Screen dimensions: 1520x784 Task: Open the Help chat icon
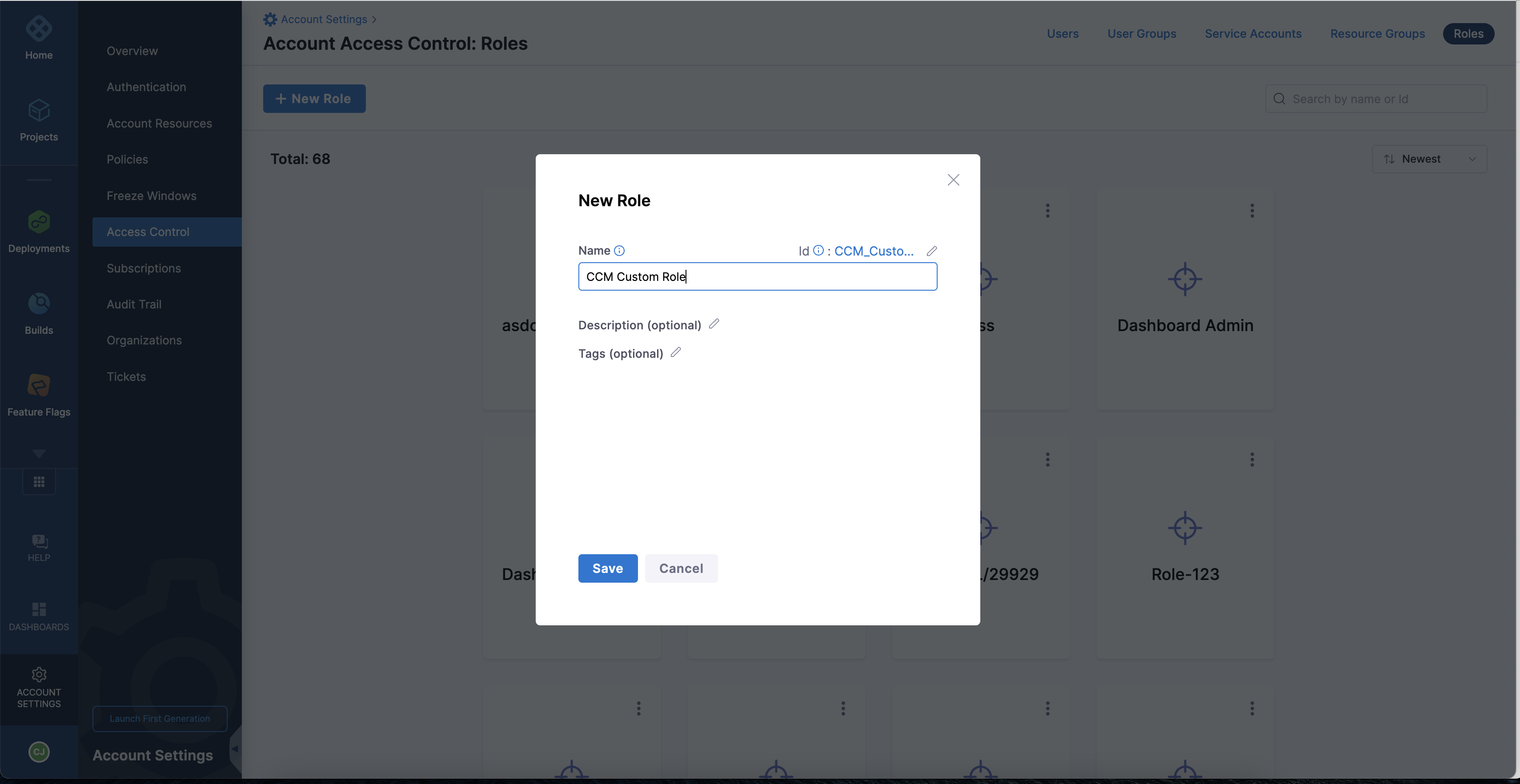[39, 541]
